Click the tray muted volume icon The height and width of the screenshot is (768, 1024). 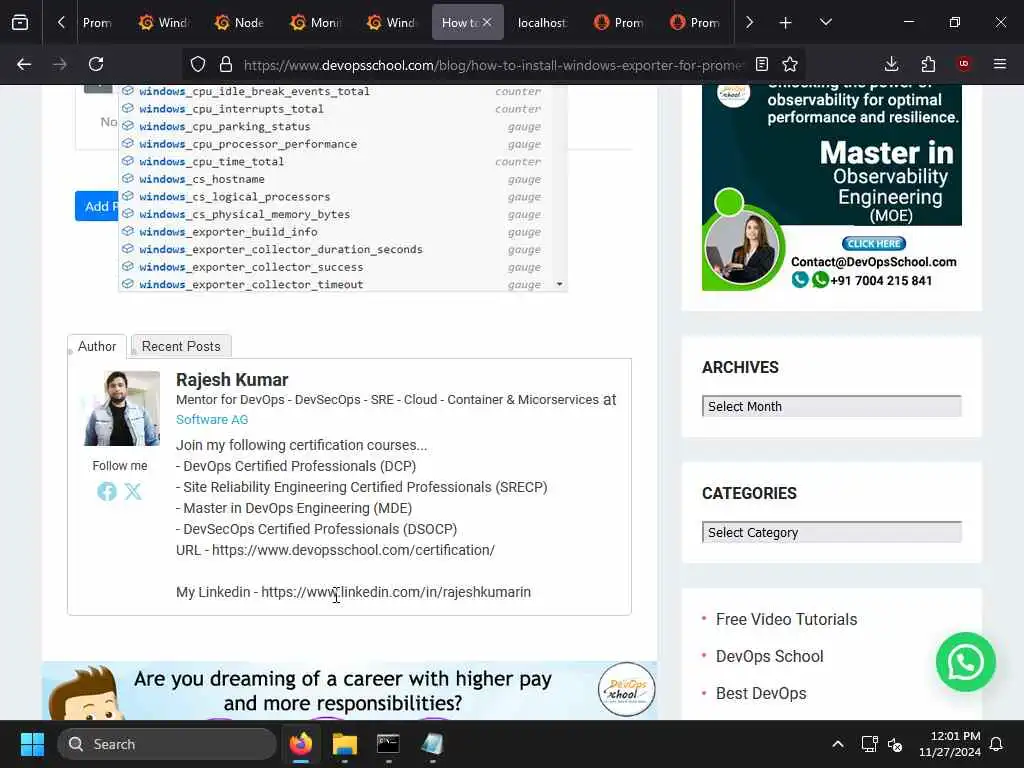[x=895, y=744]
